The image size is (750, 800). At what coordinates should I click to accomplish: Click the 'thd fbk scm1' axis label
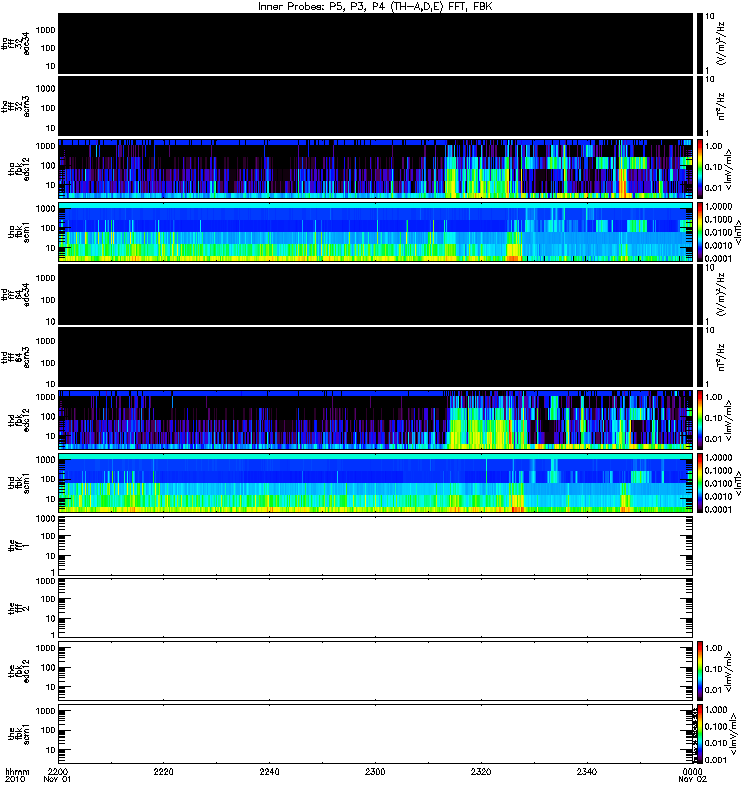pos(19,483)
